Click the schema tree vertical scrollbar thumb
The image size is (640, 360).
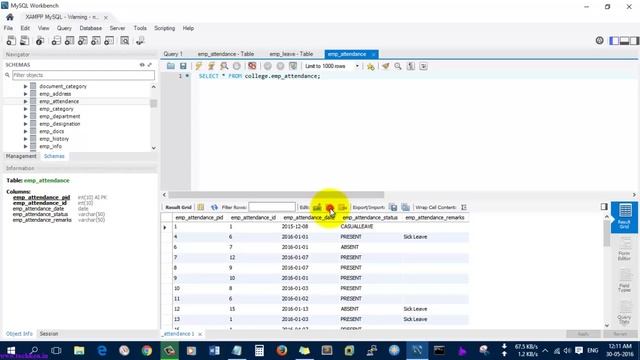pyautogui.click(x=153, y=103)
